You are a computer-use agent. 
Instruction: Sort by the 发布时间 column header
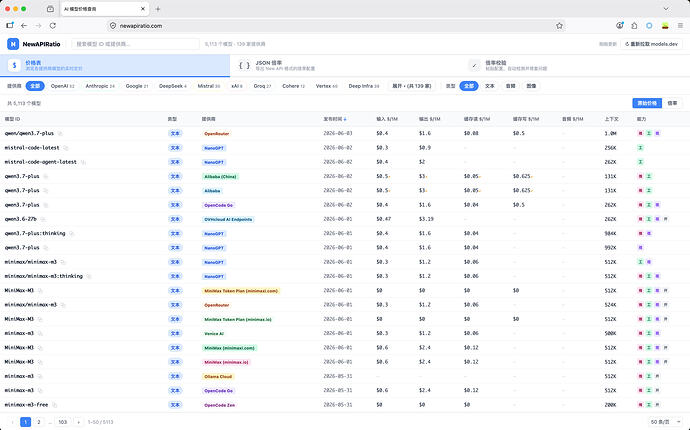[x=334, y=119]
